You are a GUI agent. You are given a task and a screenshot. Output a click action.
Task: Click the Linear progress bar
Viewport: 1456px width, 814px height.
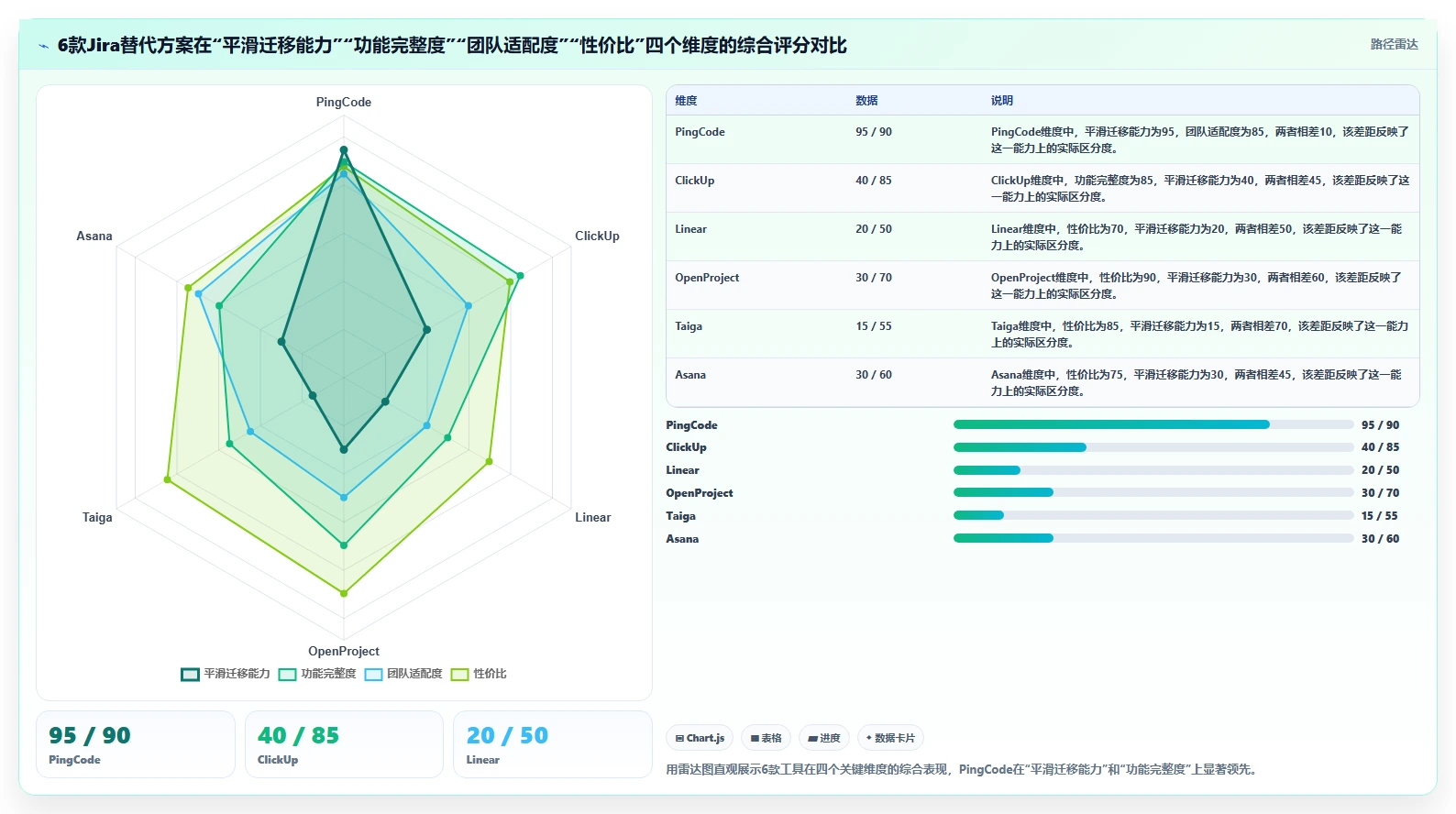[x=1153, y=470]
